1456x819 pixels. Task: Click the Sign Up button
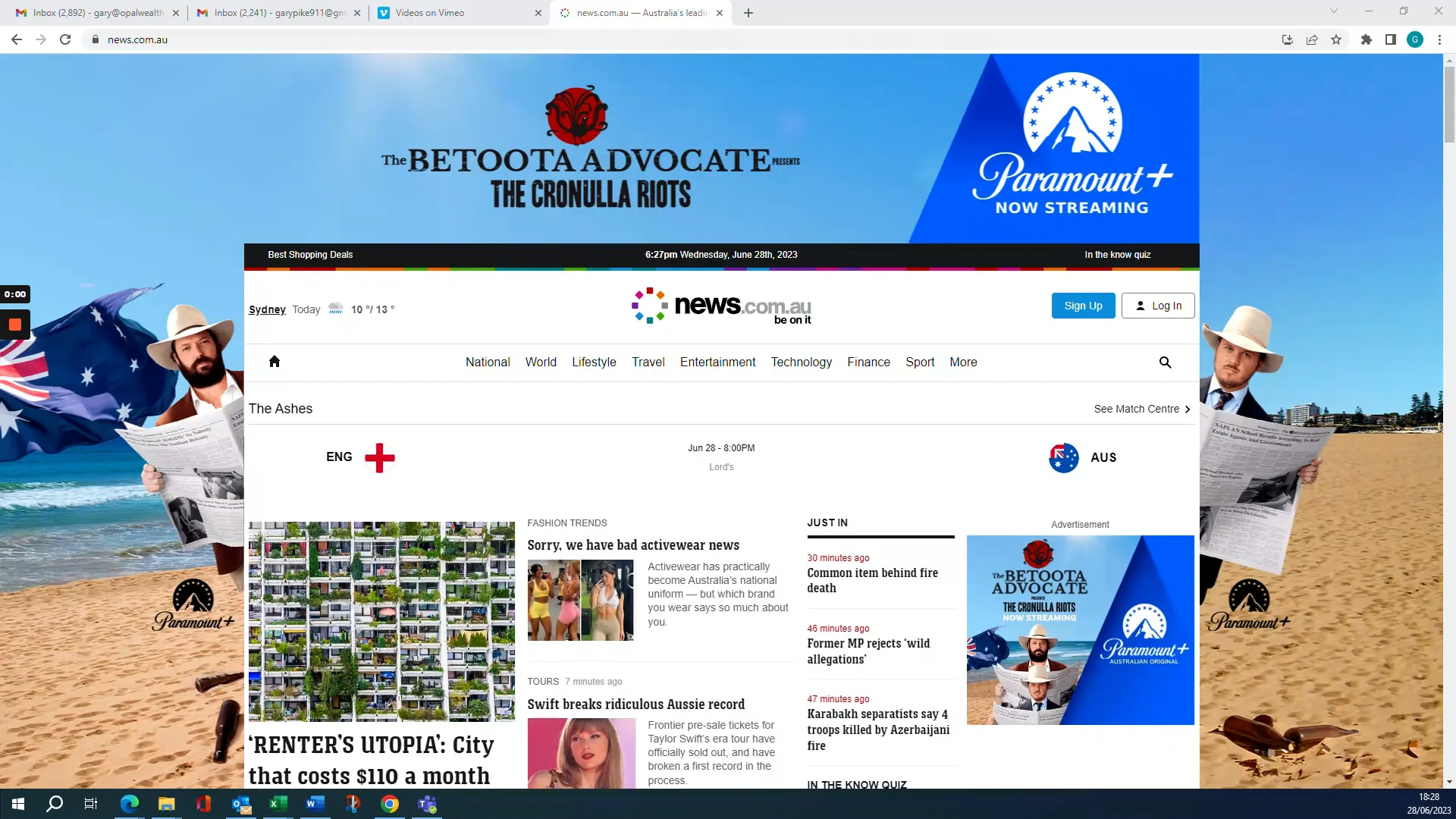[1083, 306]
